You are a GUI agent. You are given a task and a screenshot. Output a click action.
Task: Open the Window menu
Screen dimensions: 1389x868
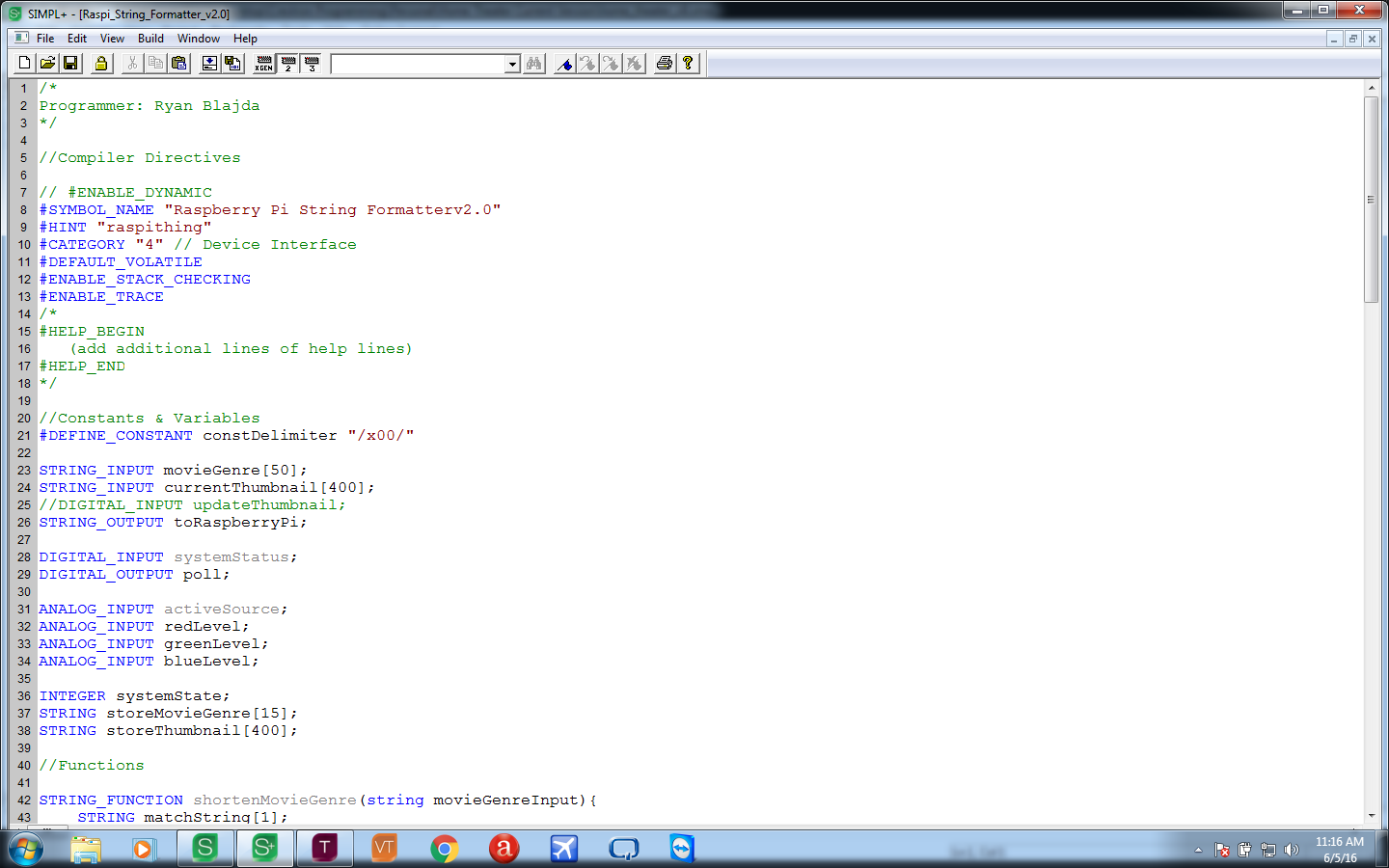[199, 39]
